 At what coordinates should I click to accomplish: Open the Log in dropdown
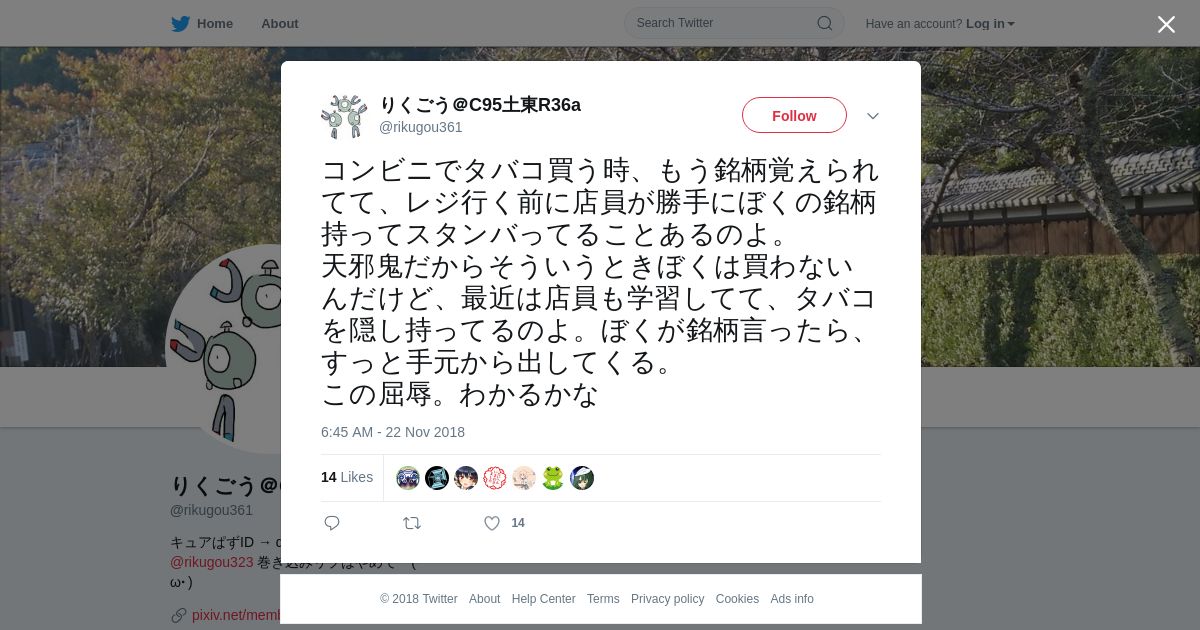[x=990, y=23]
